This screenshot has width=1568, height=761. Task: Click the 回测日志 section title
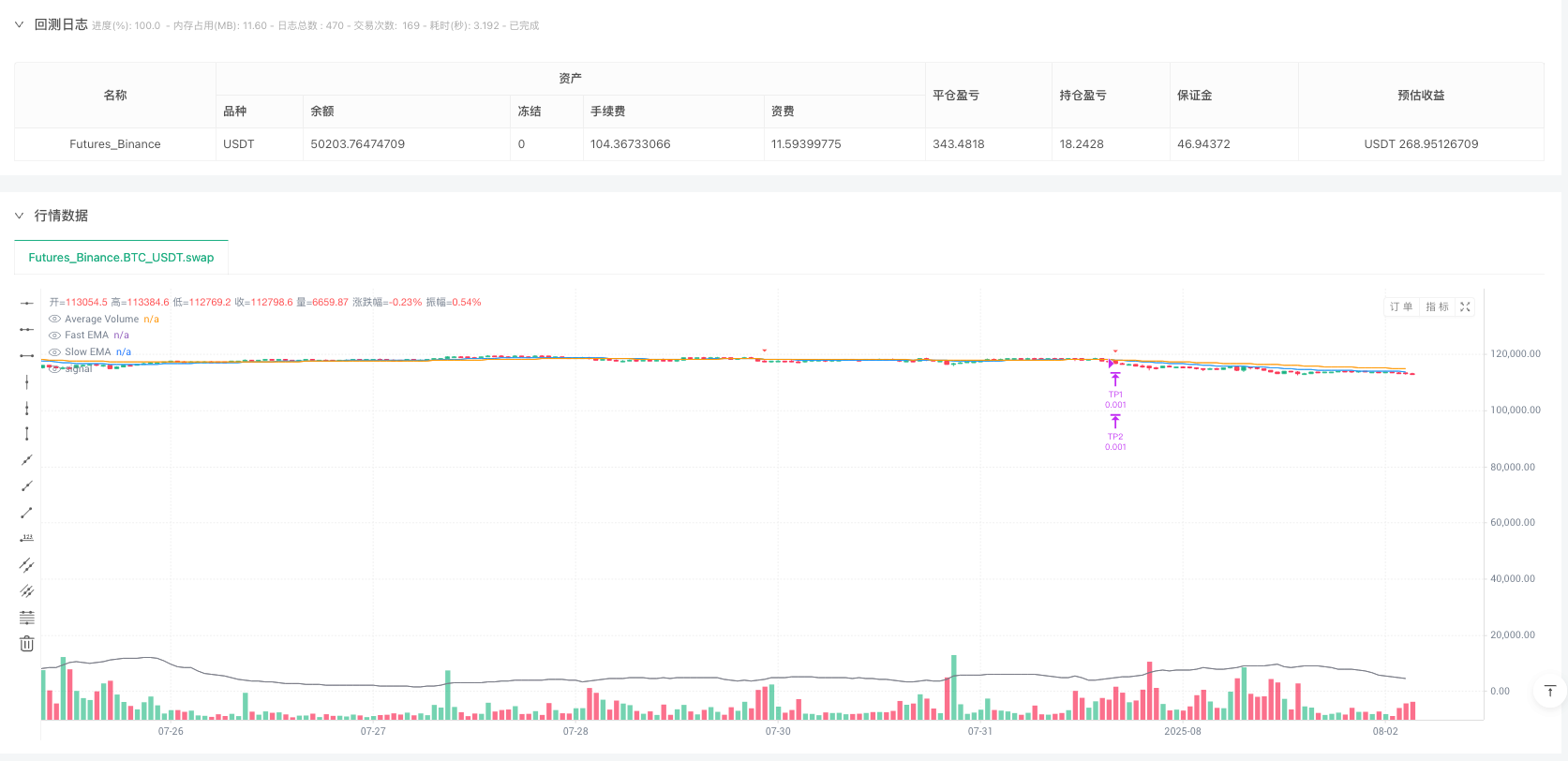click(x=61, y=24)
